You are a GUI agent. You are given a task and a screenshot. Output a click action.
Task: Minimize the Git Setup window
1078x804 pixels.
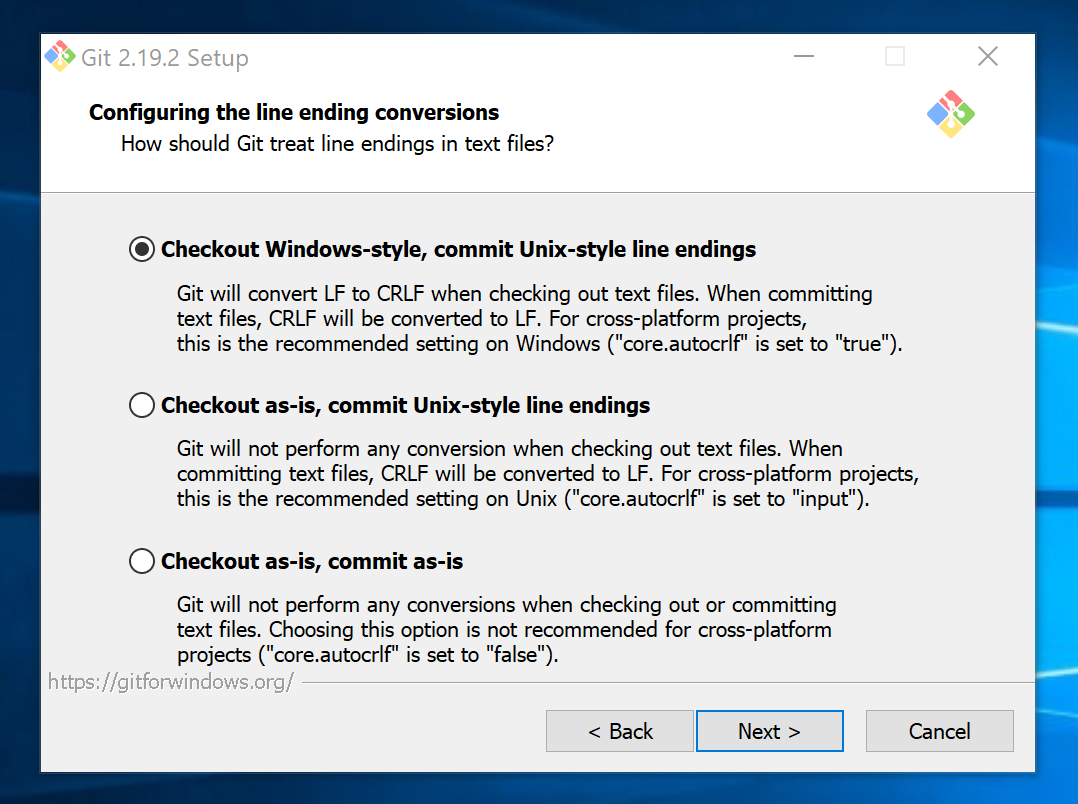click(804, 56)
